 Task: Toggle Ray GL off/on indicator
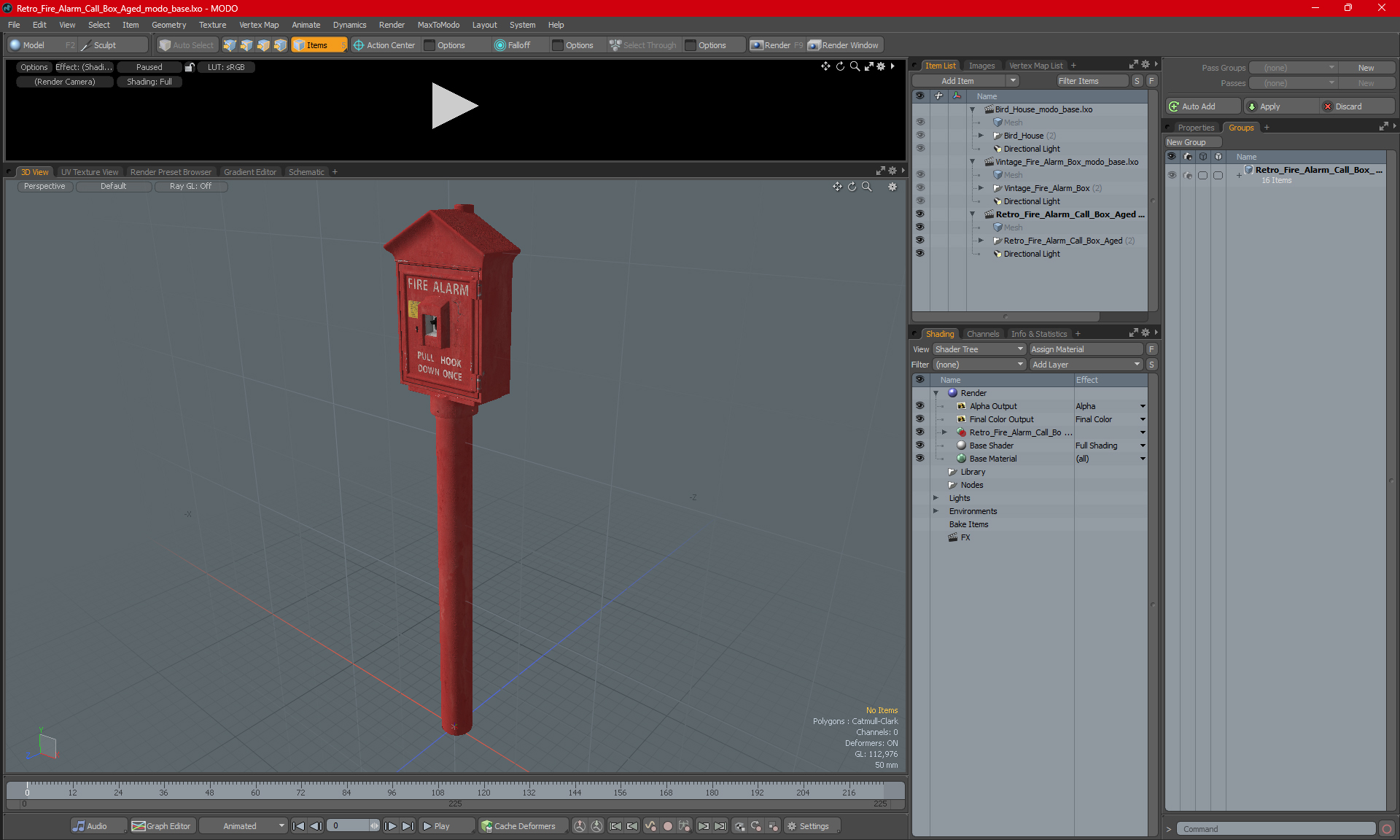click(193, 185)
